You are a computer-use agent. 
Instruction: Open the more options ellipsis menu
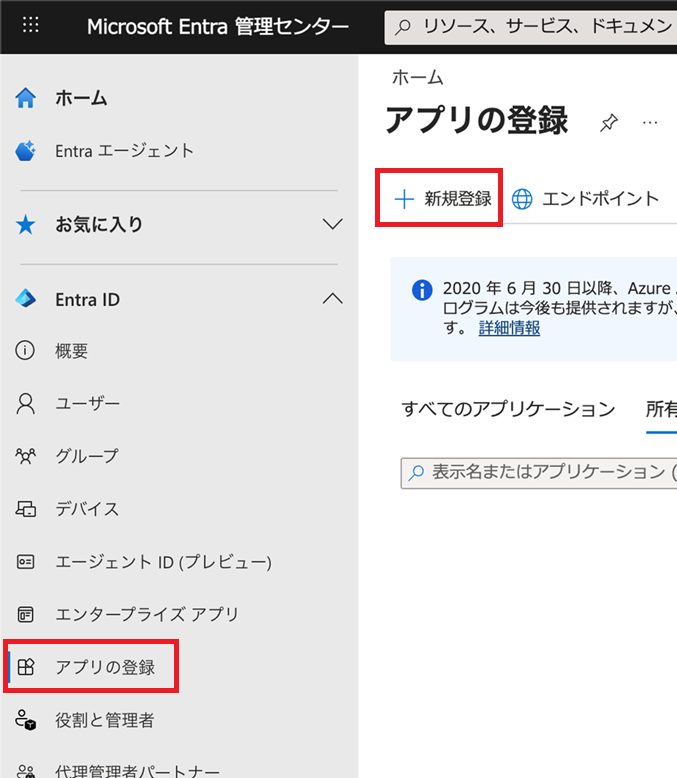point(650,122)
